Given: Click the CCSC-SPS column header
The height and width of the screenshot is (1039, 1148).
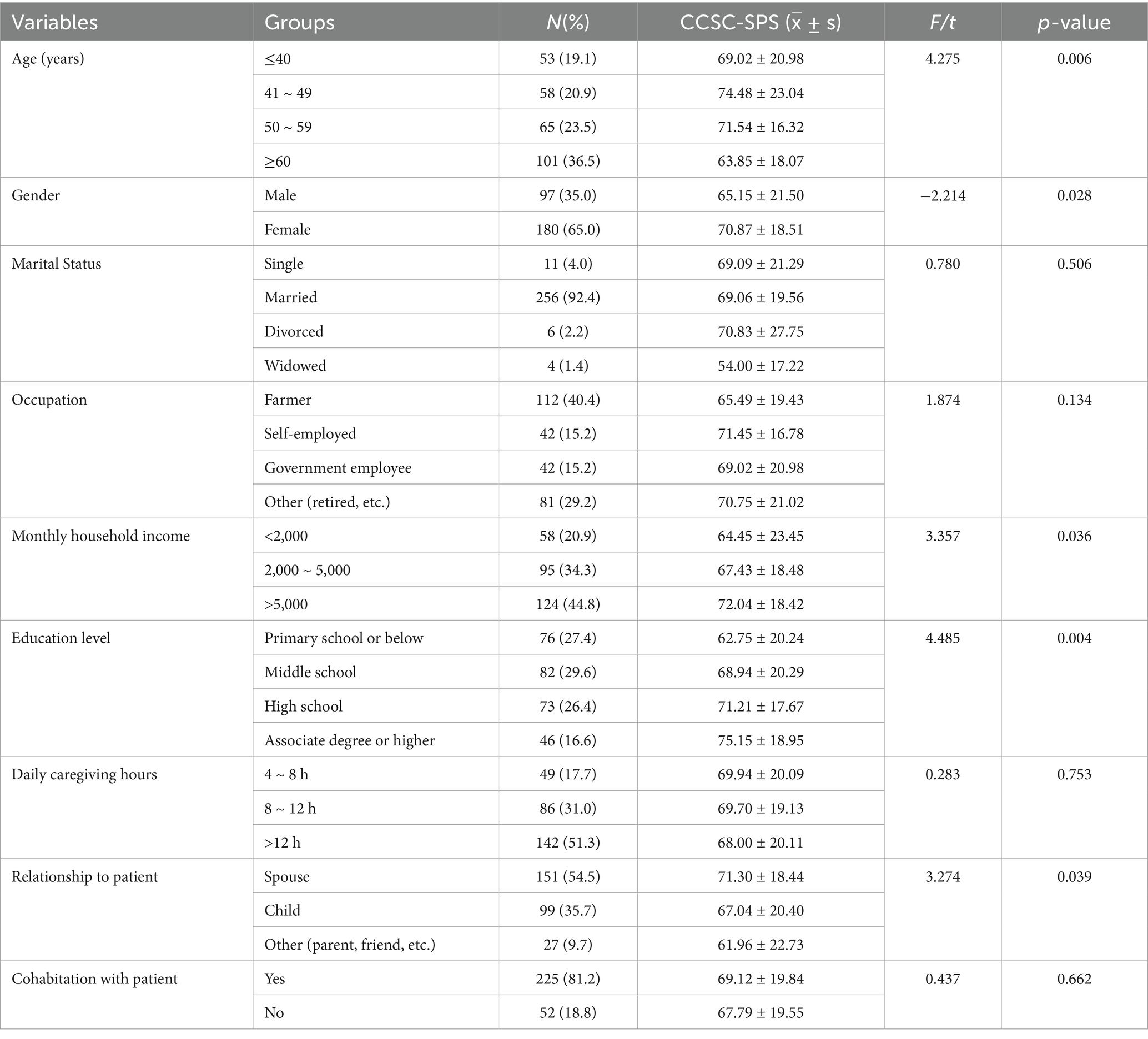Looking at the screenshot, I should [760, 22].
